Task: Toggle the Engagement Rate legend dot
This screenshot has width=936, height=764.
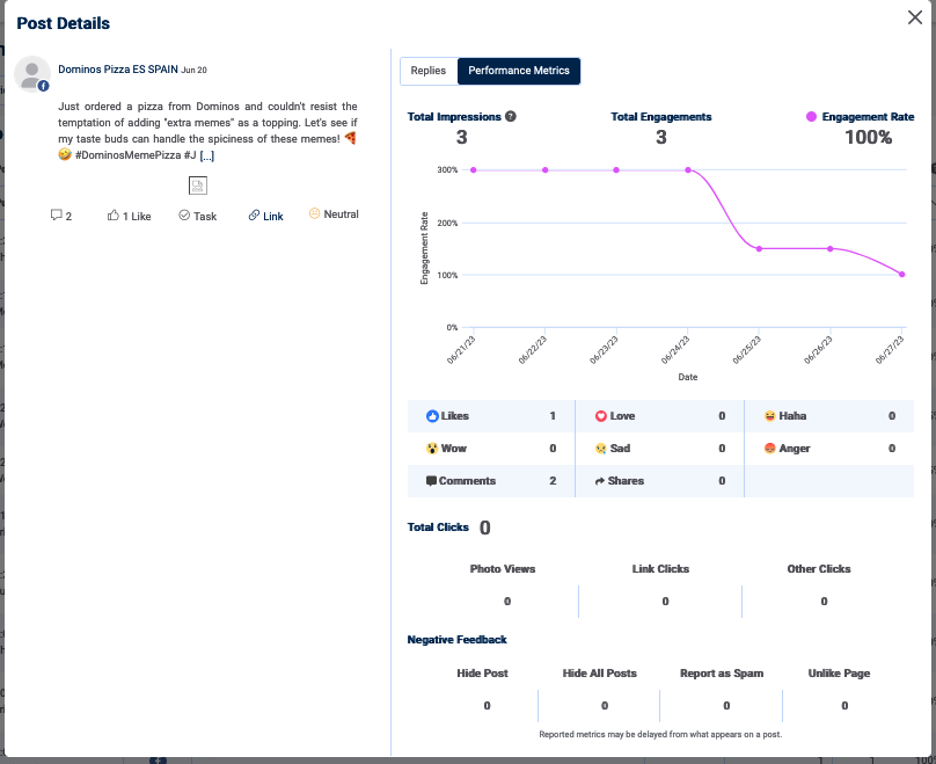Action: 812,116
